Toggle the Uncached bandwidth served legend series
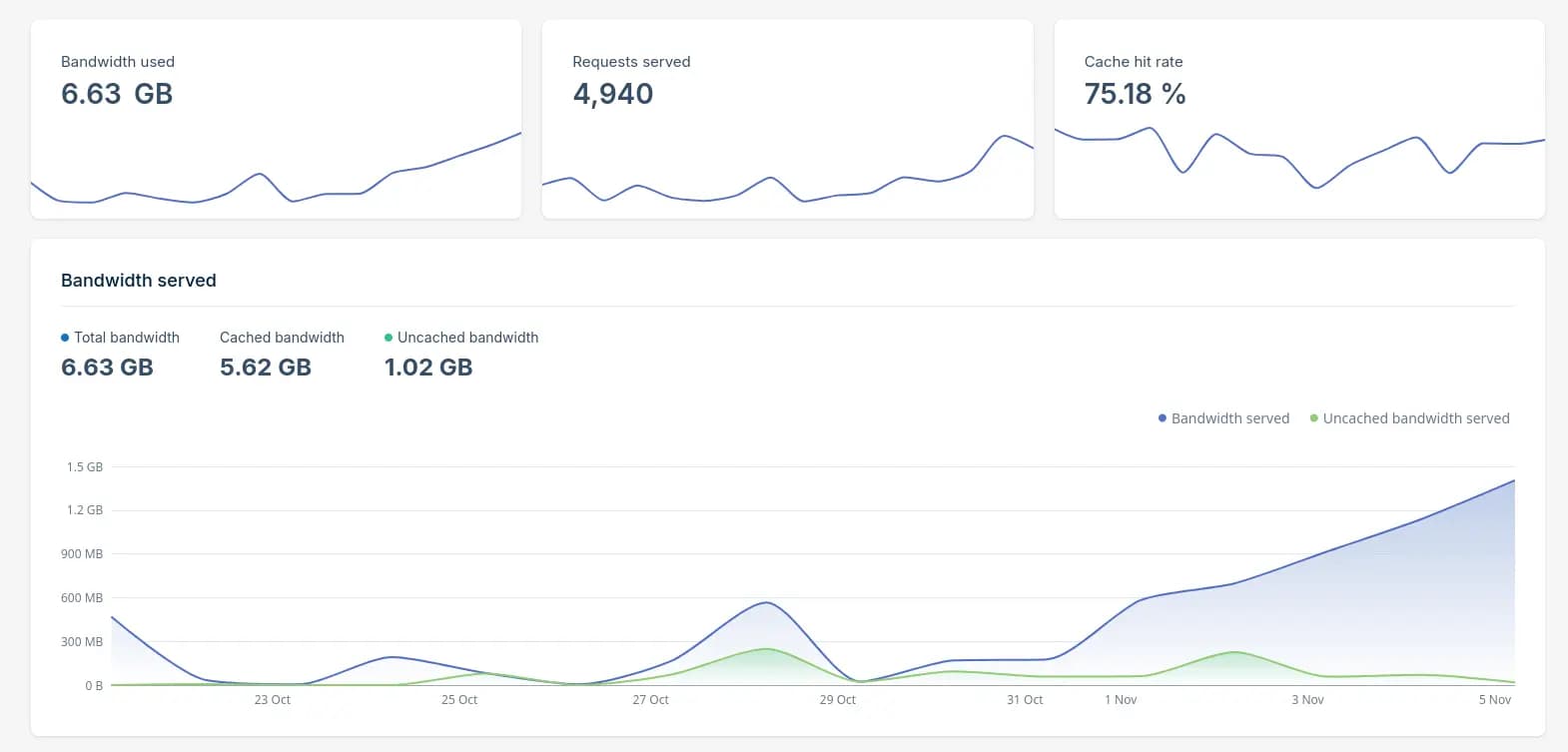Image resolution: width=1568 pixels, height=752 pixels. coord(1415,418)
